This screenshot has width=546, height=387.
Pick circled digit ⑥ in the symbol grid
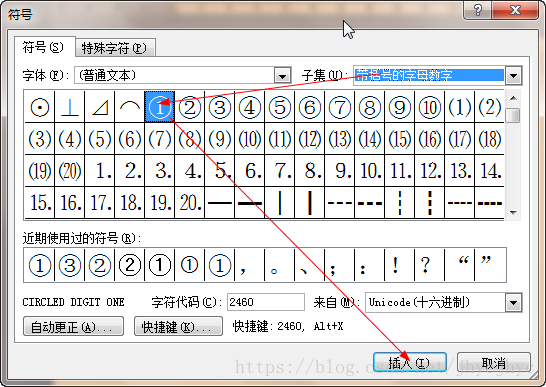(x=310, y=107)
